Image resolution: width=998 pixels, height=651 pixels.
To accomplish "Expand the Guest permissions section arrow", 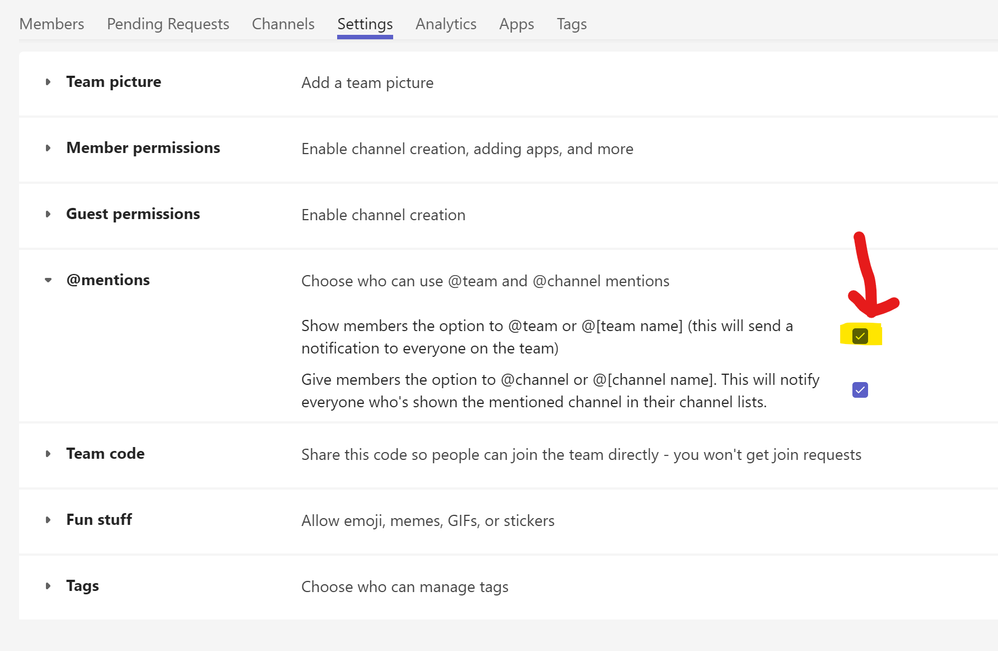I will 48,214.
